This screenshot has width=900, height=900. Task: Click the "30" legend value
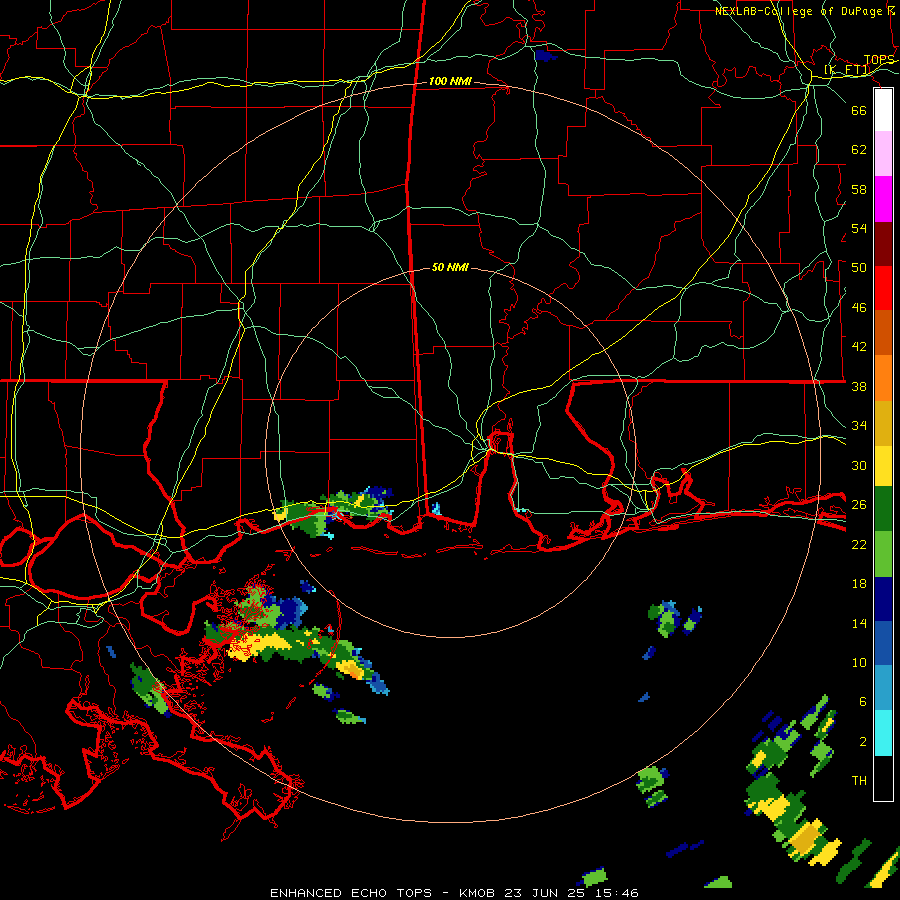coord(859,465)
